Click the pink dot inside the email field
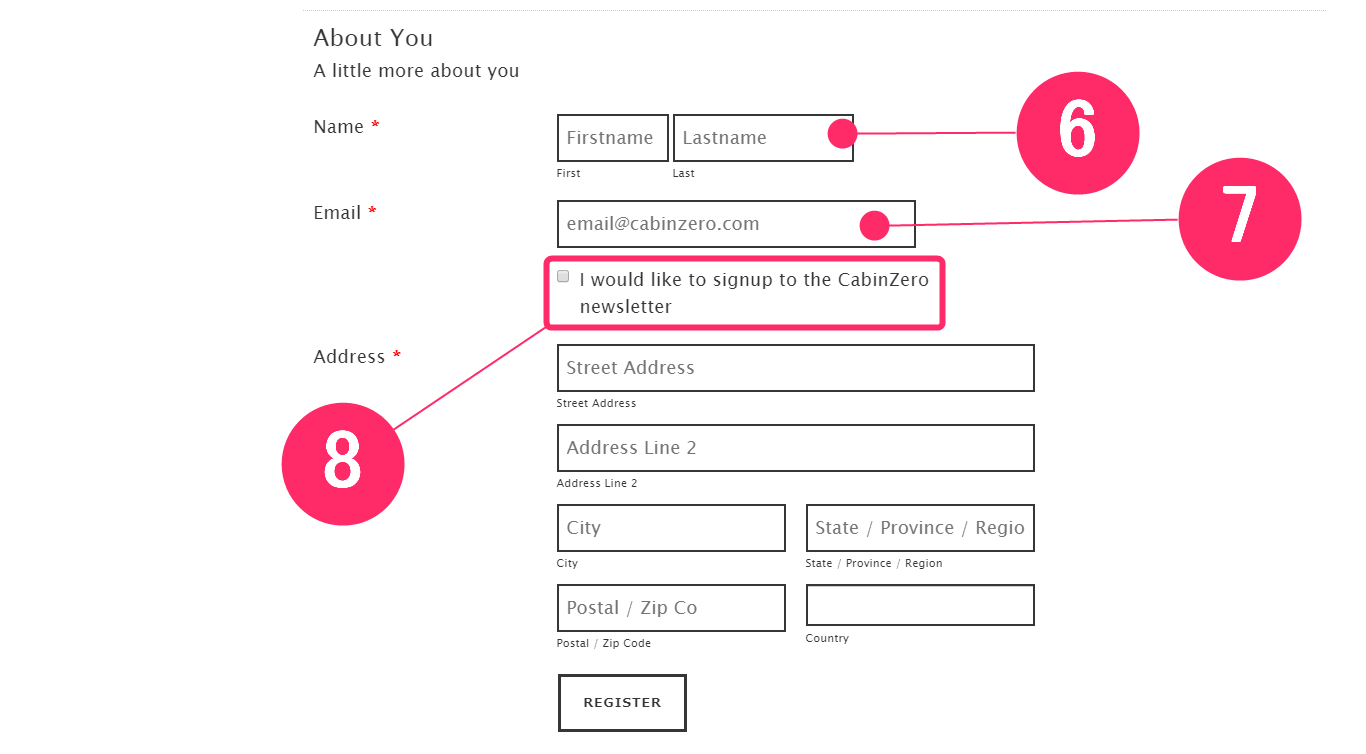 coord(875,226)
